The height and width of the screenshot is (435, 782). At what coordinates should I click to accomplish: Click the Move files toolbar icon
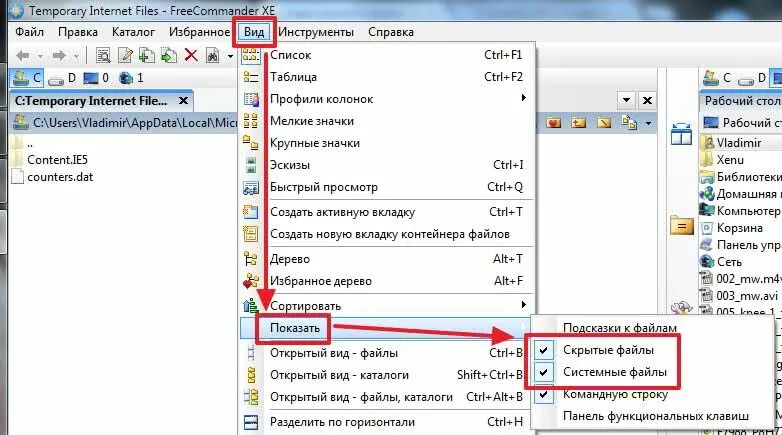coord(169,55)
